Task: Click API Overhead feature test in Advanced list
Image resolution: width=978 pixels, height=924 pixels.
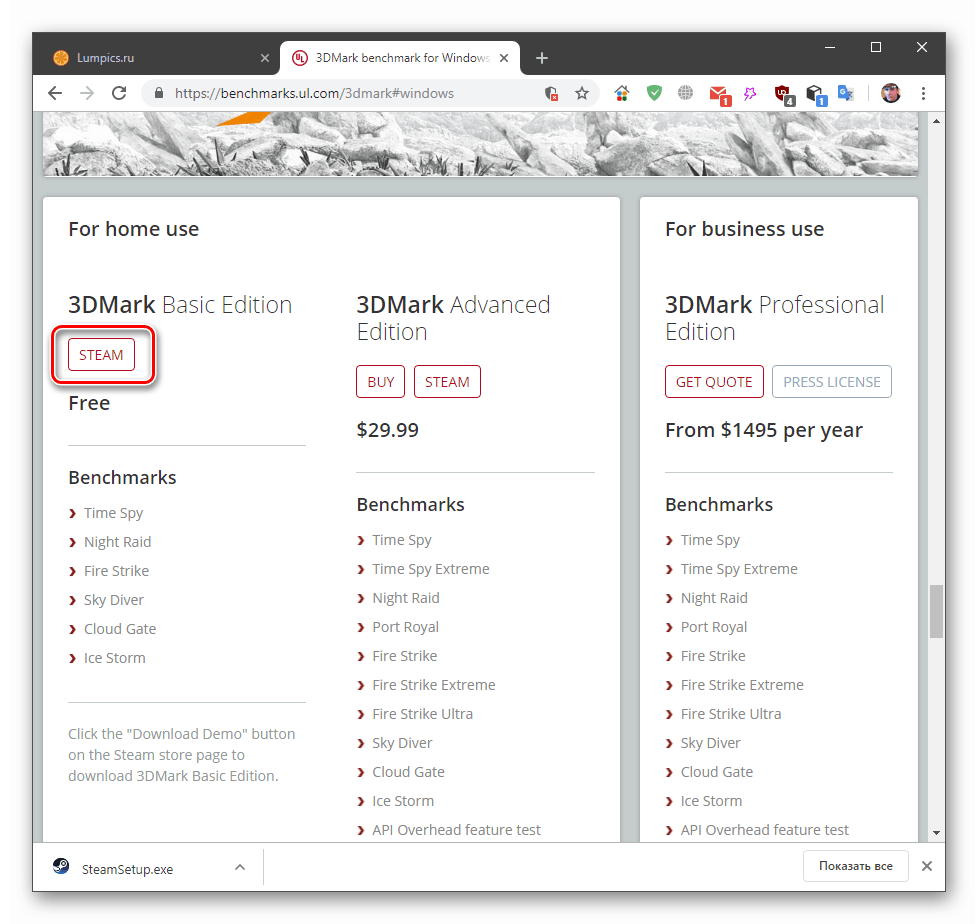Action: pyautogui.click(x=457, y=830)
